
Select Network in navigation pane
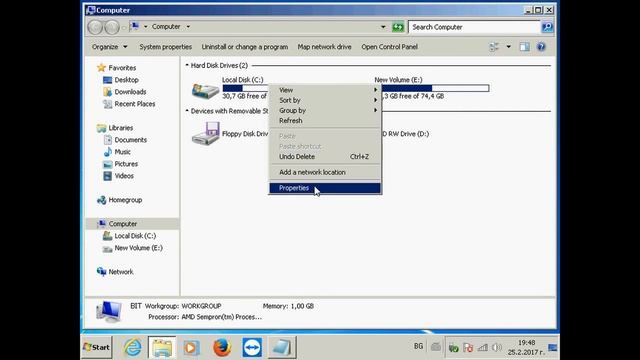120,272
